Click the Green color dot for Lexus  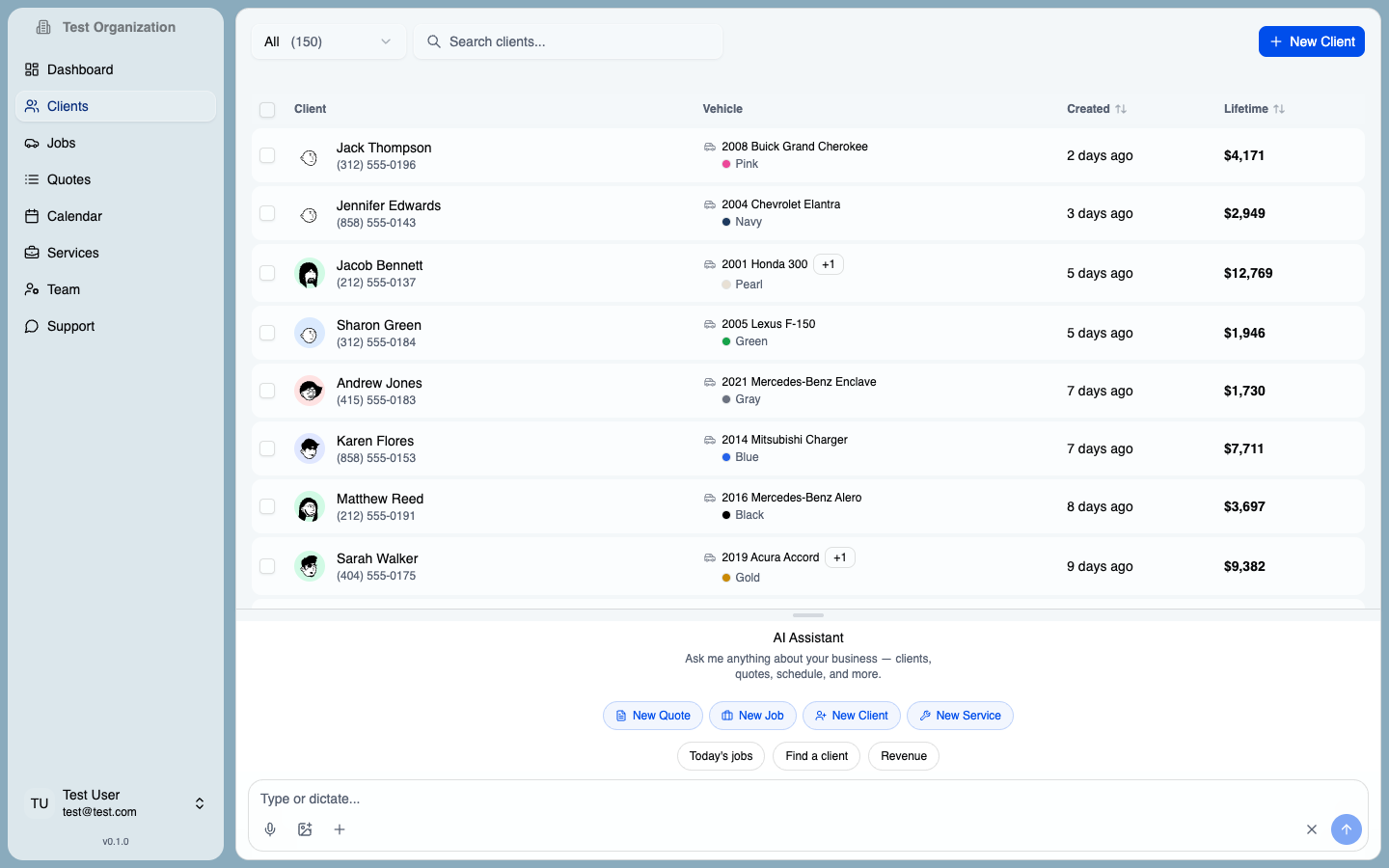tap(726, 341)
